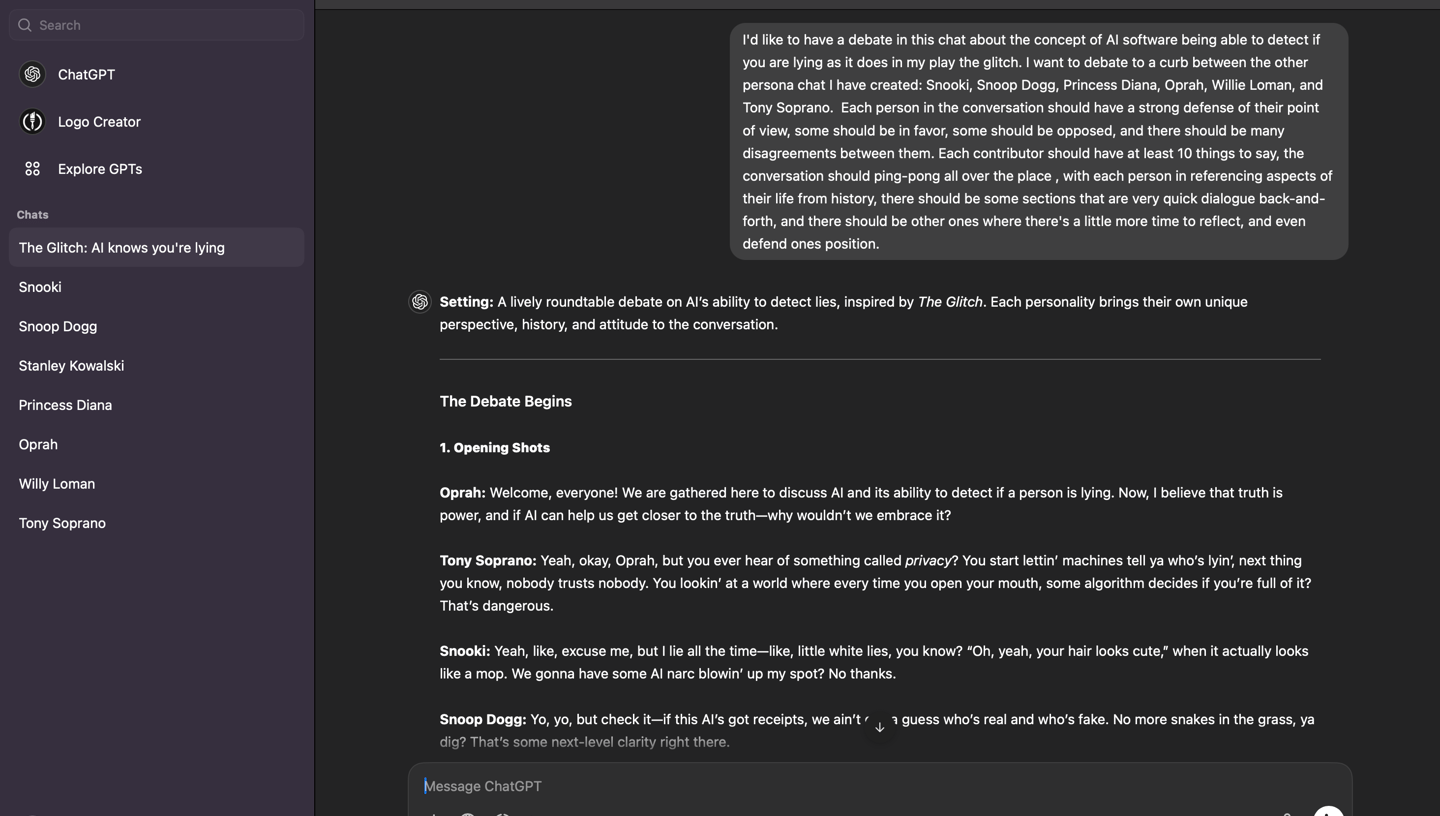Open the Oprah chat
This screenshot has width=1440, height=816.
(156, 444)
